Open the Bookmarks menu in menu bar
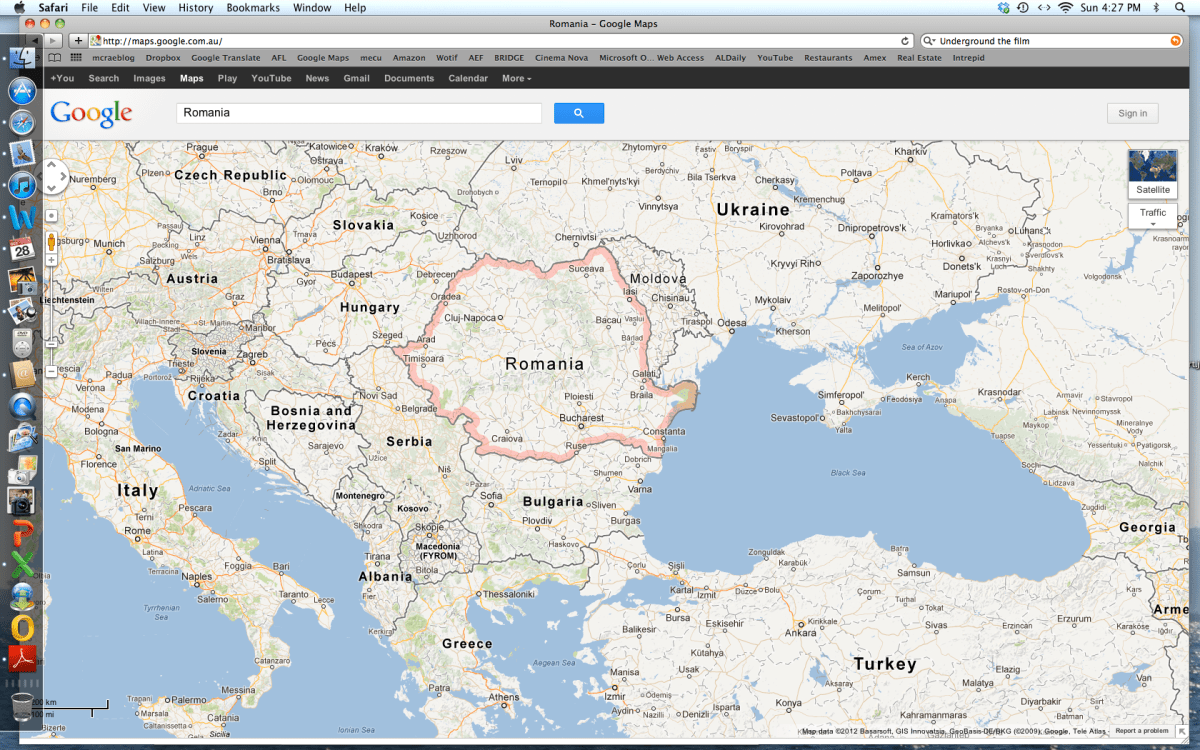Image resolution: width=1200 pixels, height=750 pixels. click(x=253, y=7)
